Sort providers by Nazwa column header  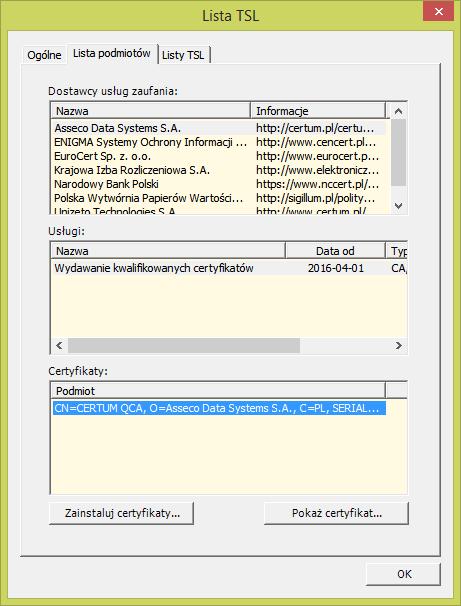click(151, 111)
